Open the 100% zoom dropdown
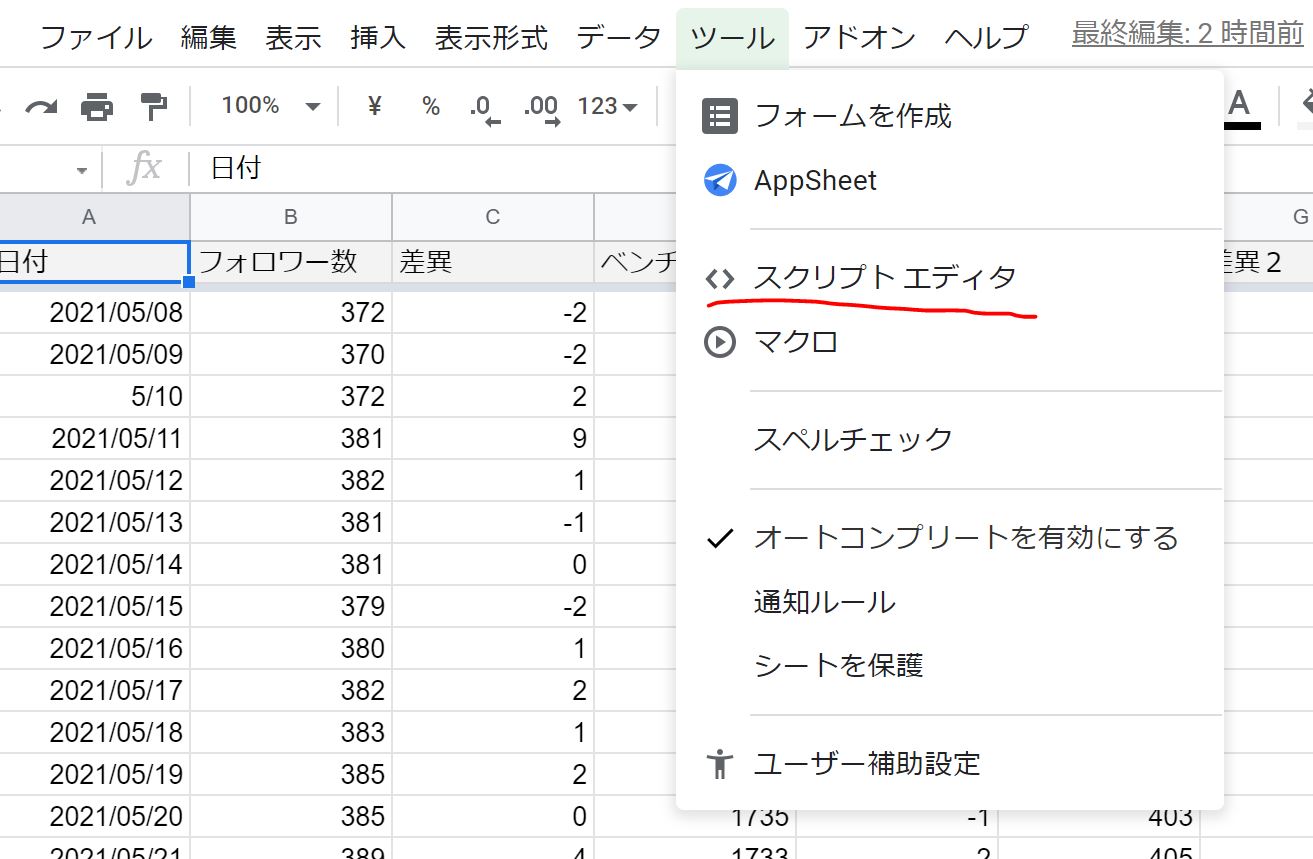This screenshot has width=1313, height=859. [x=270, y=106]
